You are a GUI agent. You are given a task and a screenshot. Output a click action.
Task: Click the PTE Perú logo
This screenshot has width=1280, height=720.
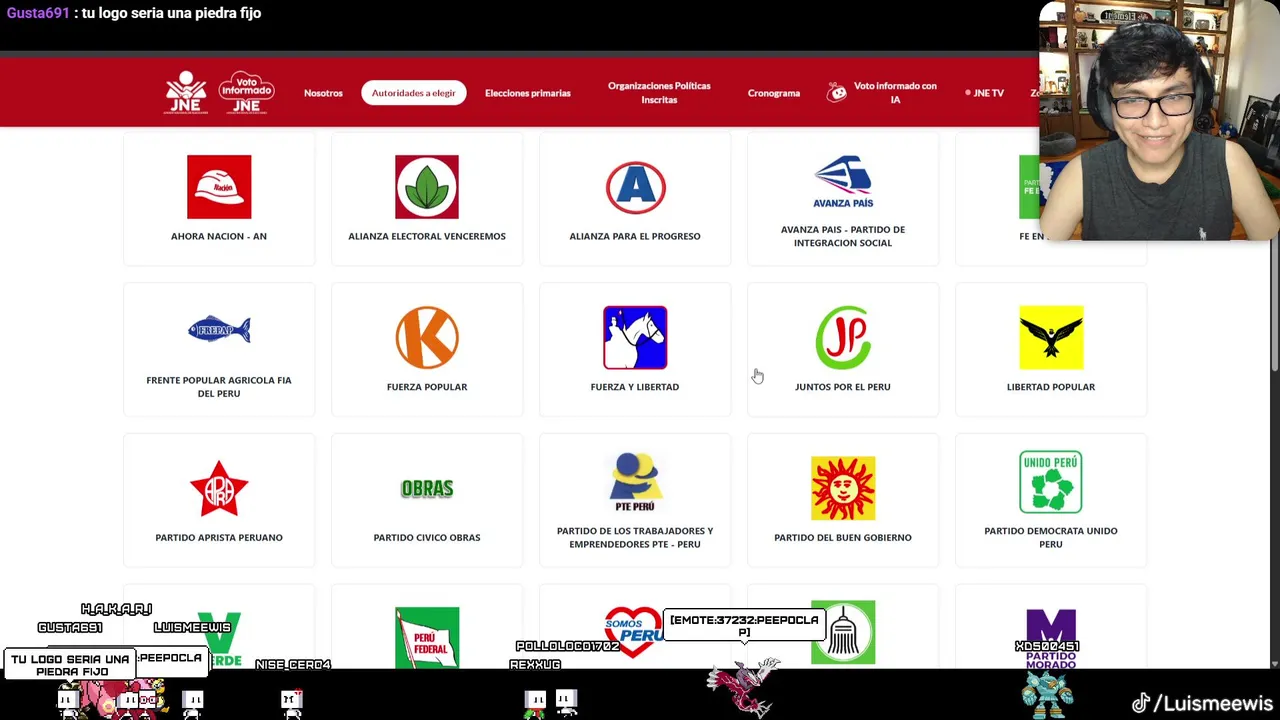click(x=635, y=482)
